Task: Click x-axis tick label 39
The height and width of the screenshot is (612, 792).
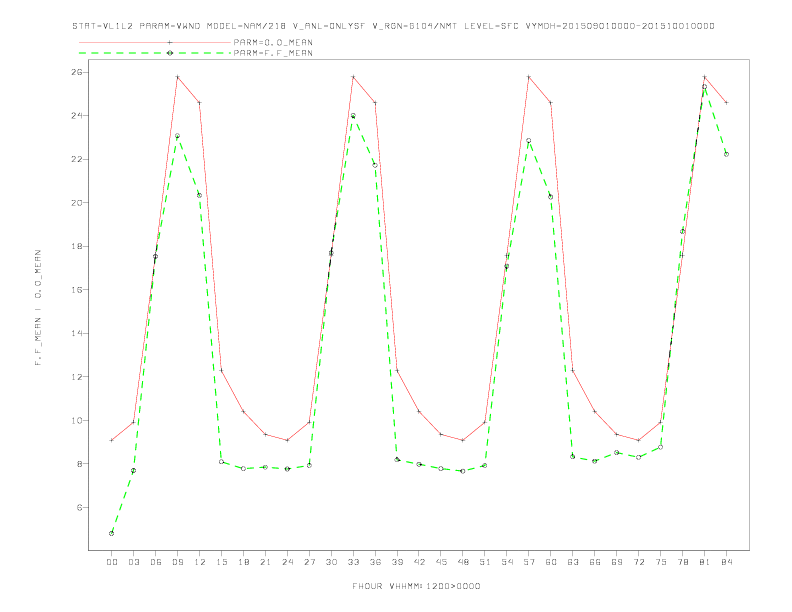Action: (x=397, y=562)
